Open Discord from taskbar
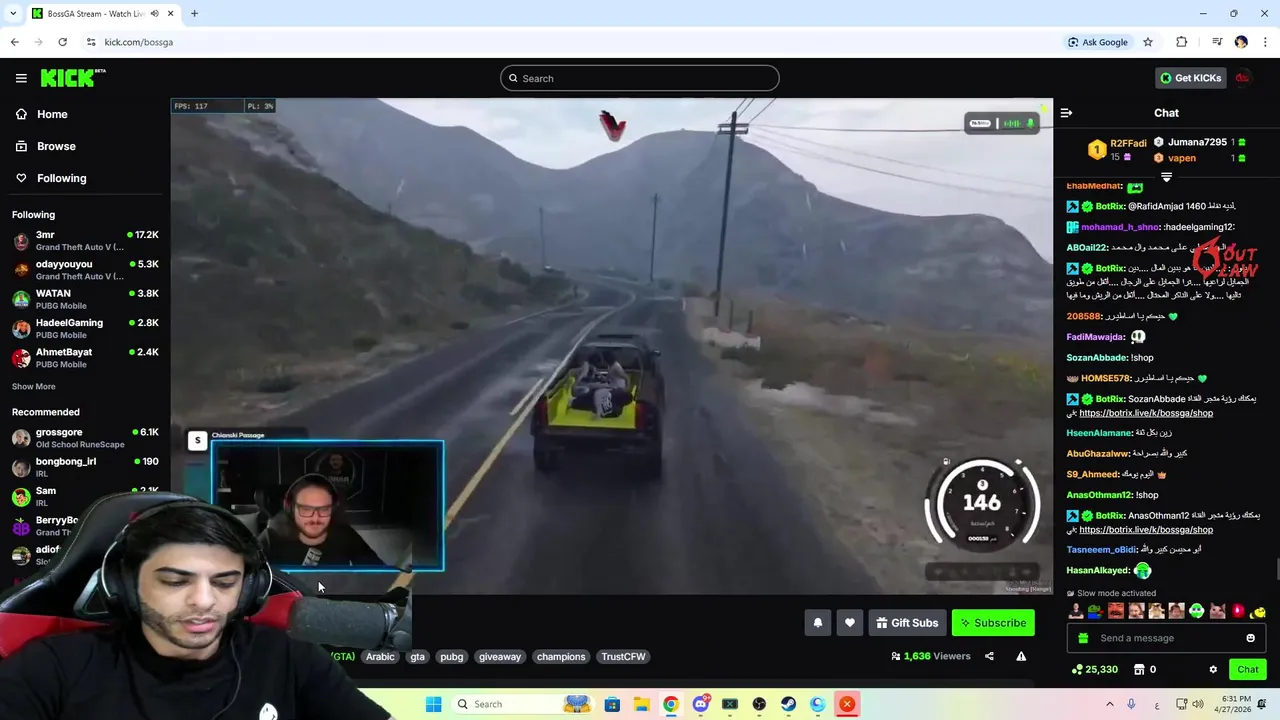This screenshot has height=720, width=1280. [x=700, y=704]
